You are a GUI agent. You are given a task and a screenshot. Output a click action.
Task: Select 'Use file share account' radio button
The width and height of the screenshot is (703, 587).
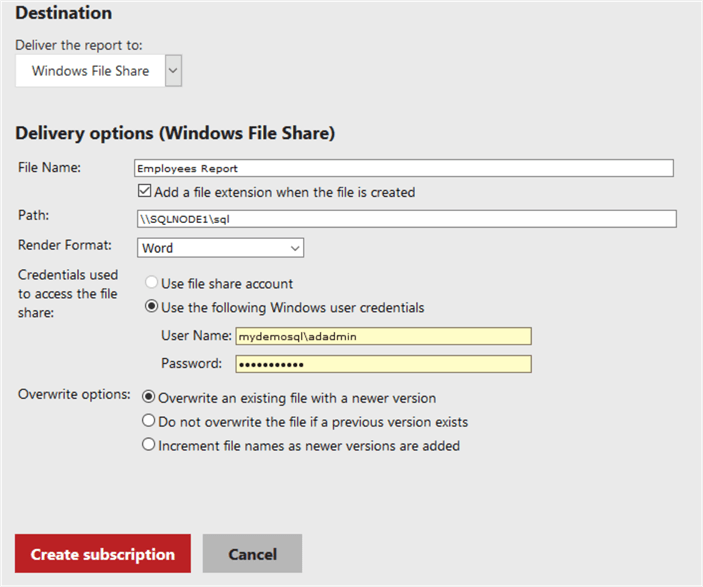tap(153, 283)
